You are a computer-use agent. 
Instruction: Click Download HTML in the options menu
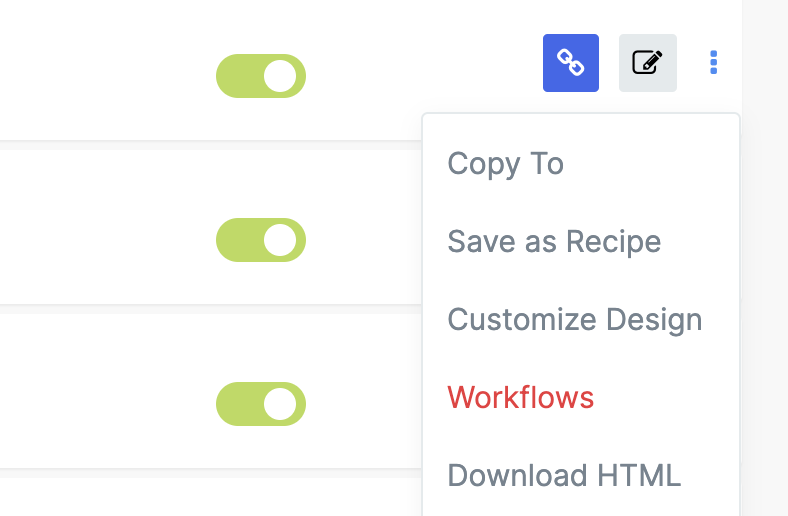click(x=564, y=475)
